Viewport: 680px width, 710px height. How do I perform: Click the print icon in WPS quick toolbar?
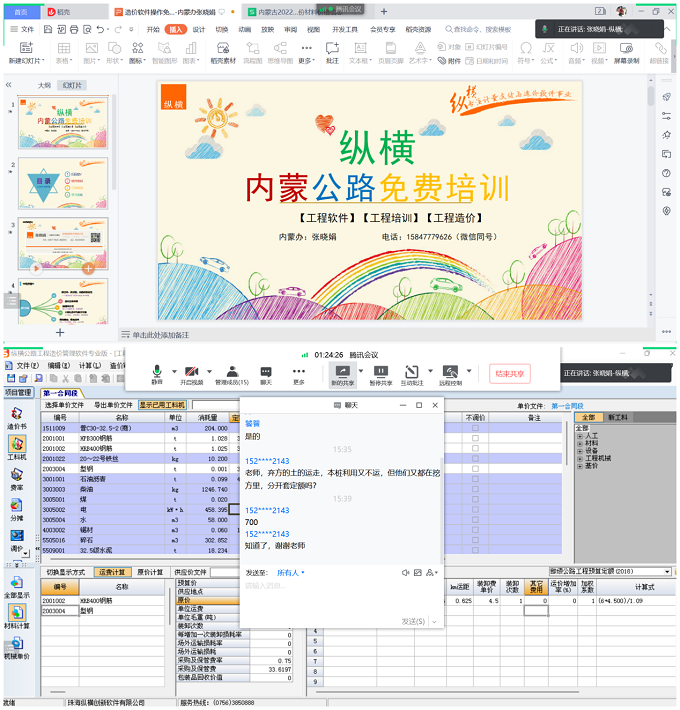click(x=74, y=29)
